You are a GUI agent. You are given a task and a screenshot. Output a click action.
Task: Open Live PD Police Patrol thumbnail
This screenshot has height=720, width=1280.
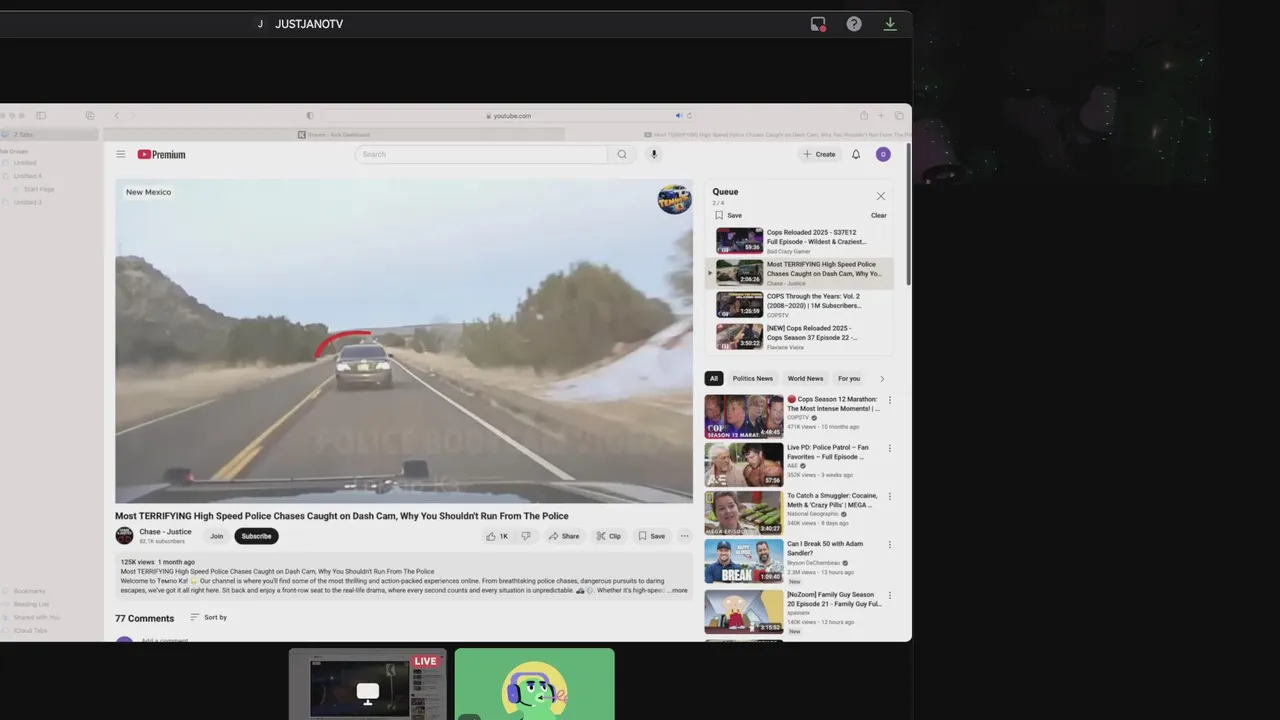744,464
